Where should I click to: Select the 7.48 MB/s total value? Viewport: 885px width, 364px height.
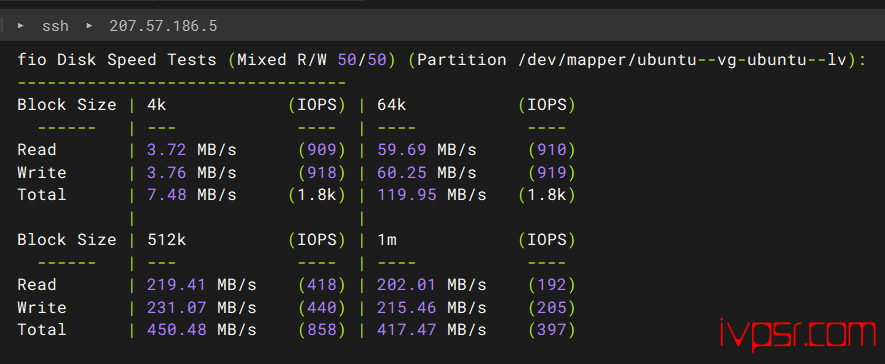click(x=191, y=195)
